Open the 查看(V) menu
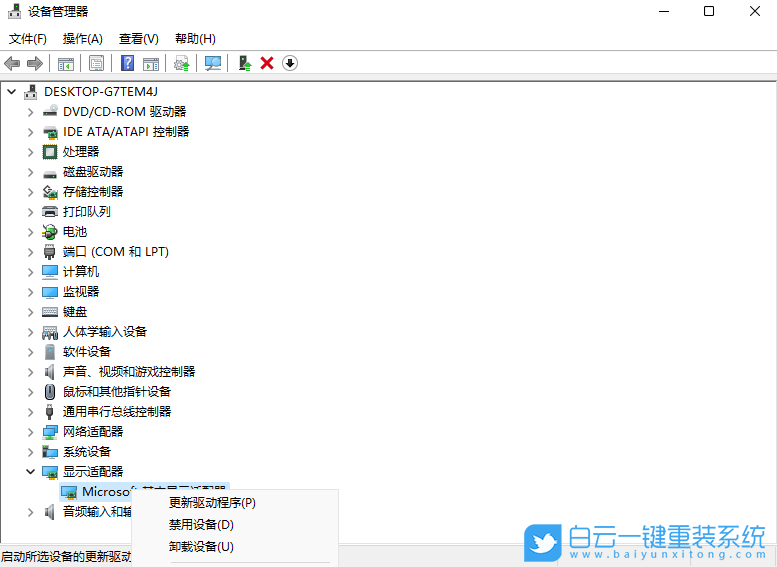Viewport: 777px width, 567px height. [139, 39]
